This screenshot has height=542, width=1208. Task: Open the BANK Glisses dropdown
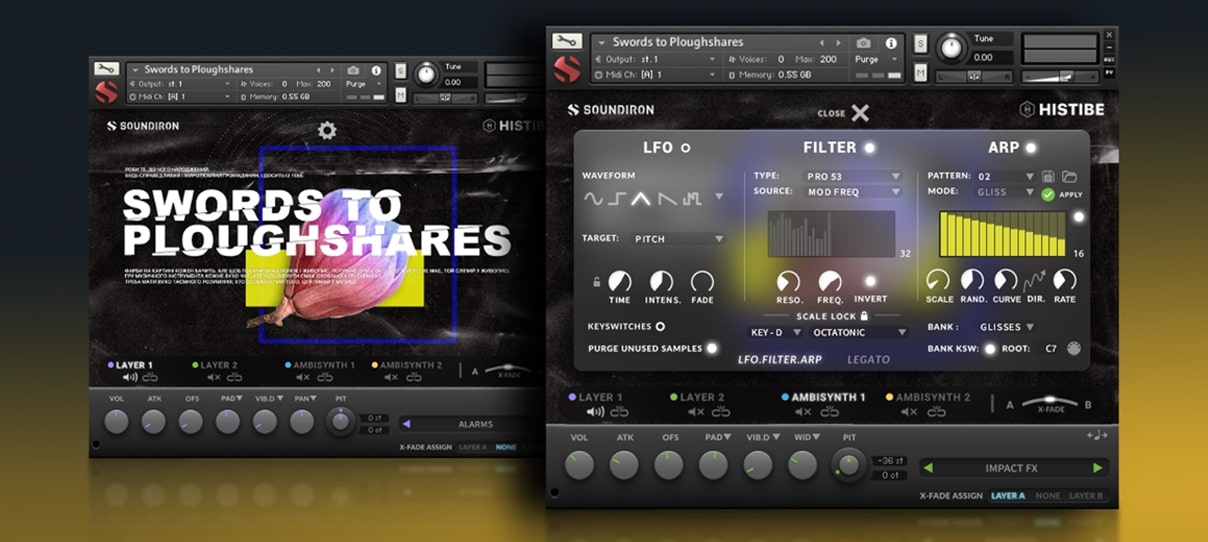pyautogui.click(x=1007, y=327)
